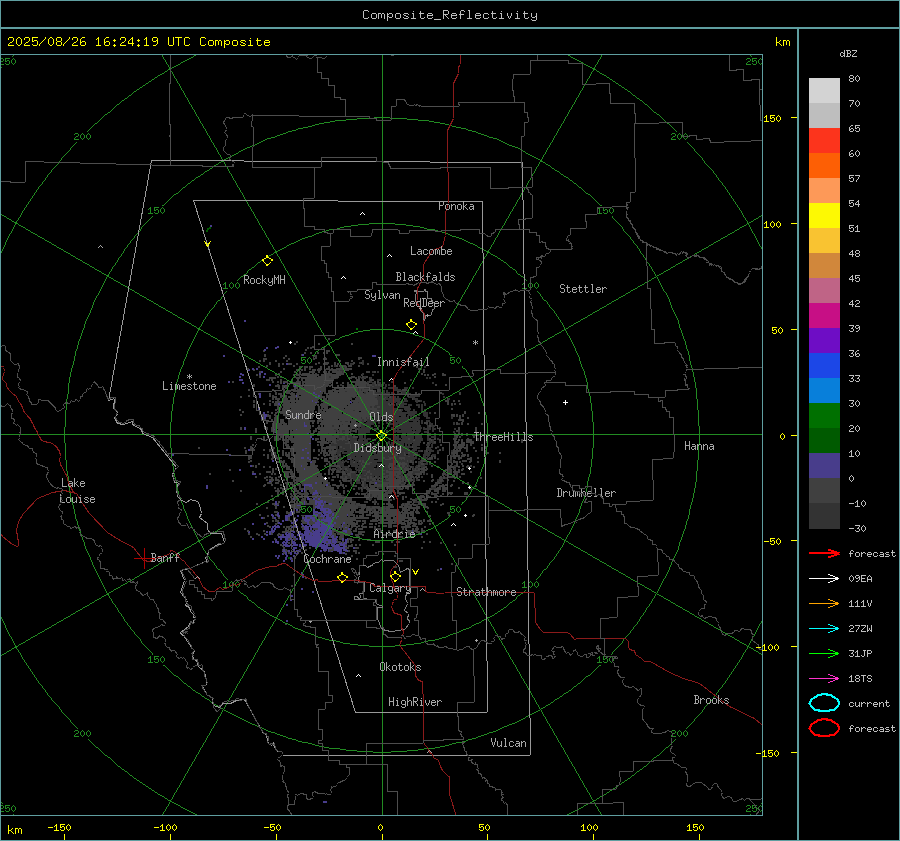Click the yellow diamond marker below Cochrane
This screenshot has height=841, width=900.
tap(342, 577)
